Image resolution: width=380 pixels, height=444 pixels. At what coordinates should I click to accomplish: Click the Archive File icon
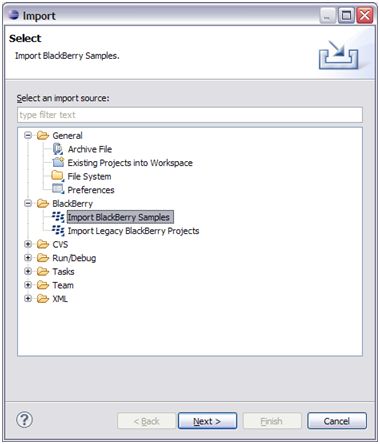[58, 149]
